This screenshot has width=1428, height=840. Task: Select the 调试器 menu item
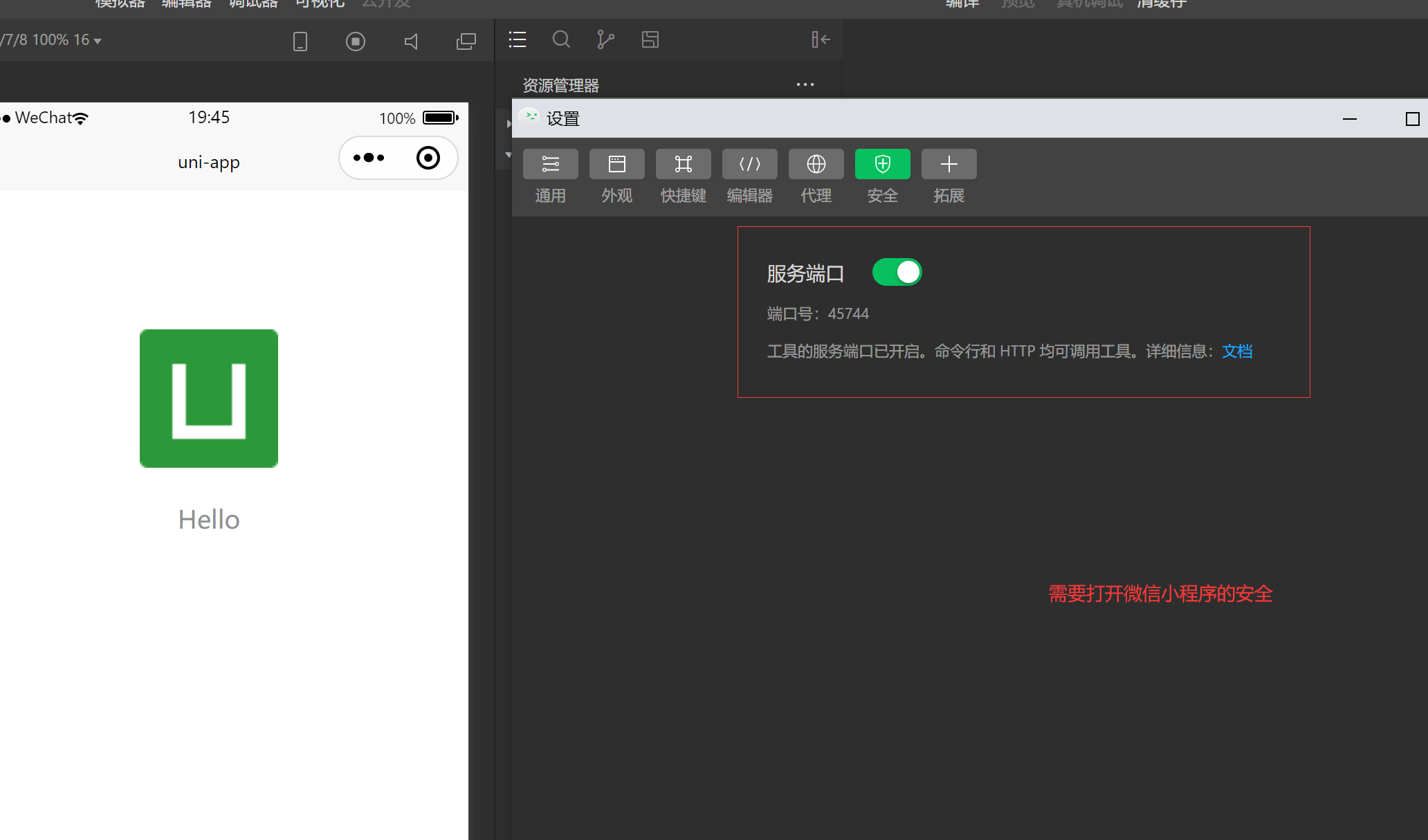pyautogui.click(x=253, y=3)
